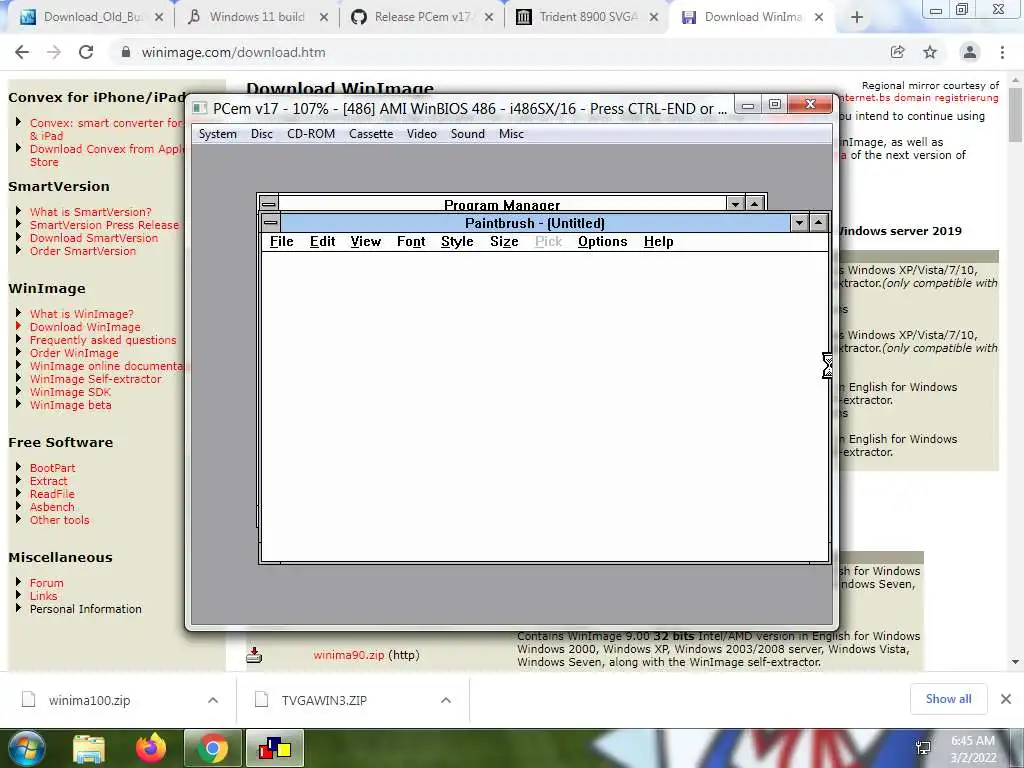Open WinImage Self-extractor link
Image resolution: width=1024 pixels, height=768 pixels.
[x=95, y=379]
